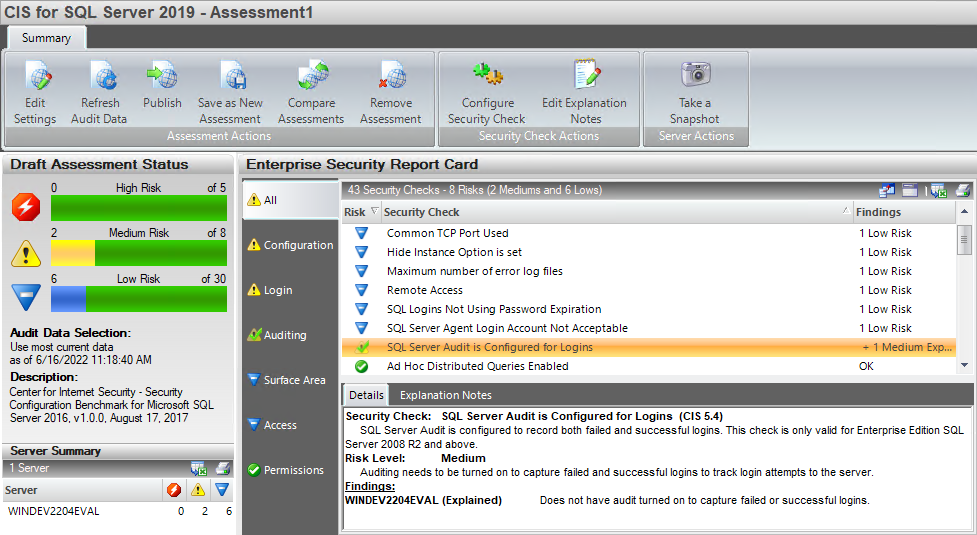Select the All category tab

(290, 200)
